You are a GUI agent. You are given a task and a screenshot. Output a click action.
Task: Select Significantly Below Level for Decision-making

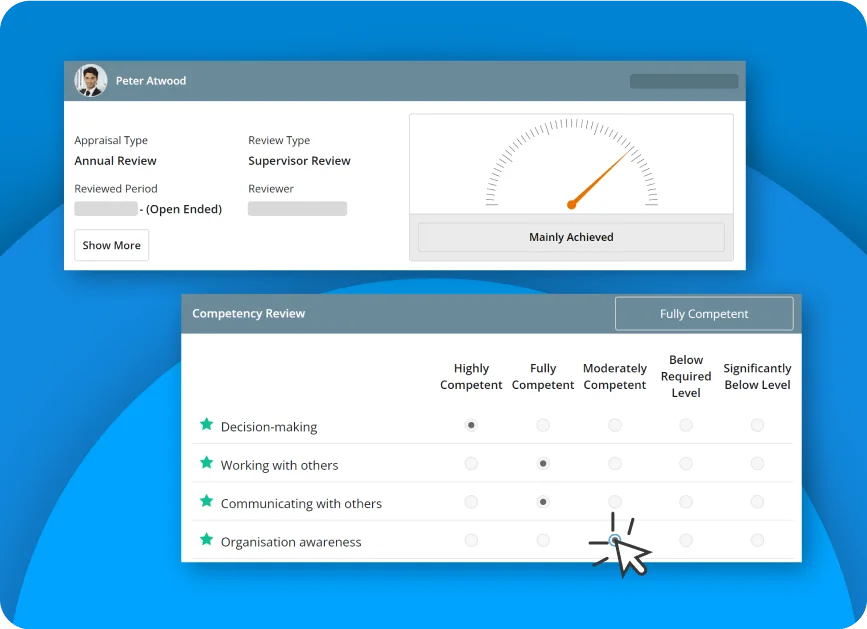(x=758, y=425)
